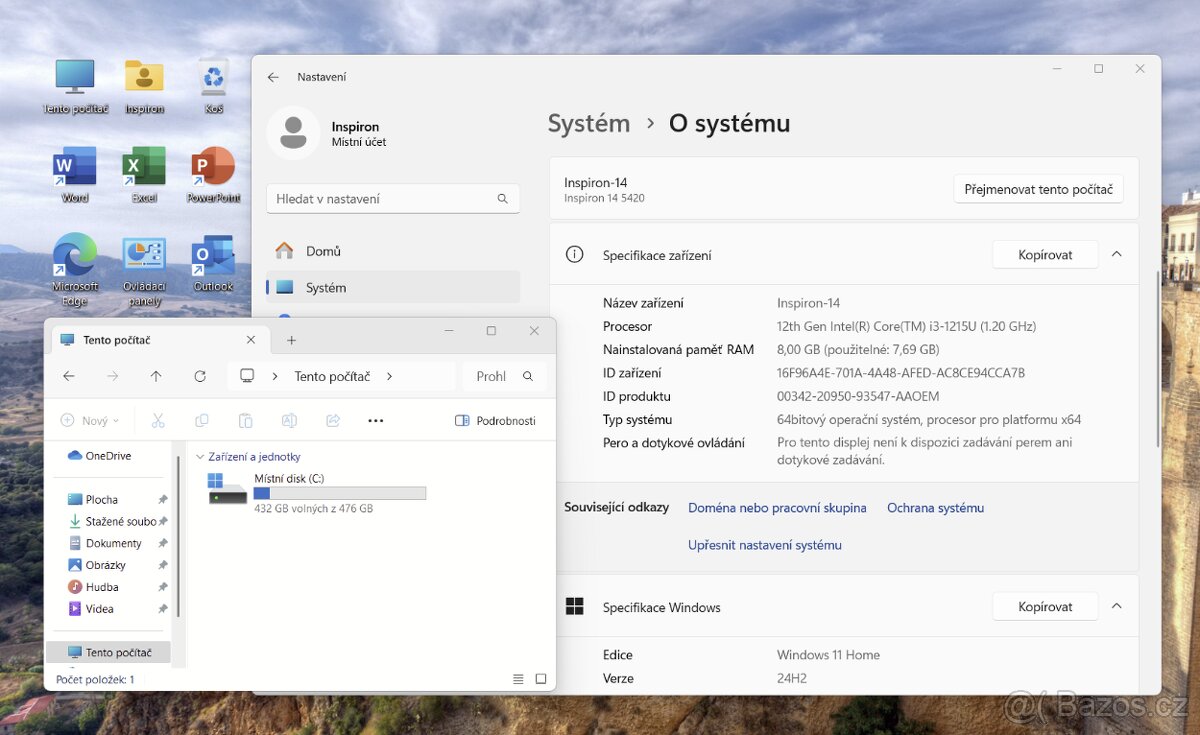1200x735 pixels.
Task: Open the Ochrana systému link
Action: point(935,508)
